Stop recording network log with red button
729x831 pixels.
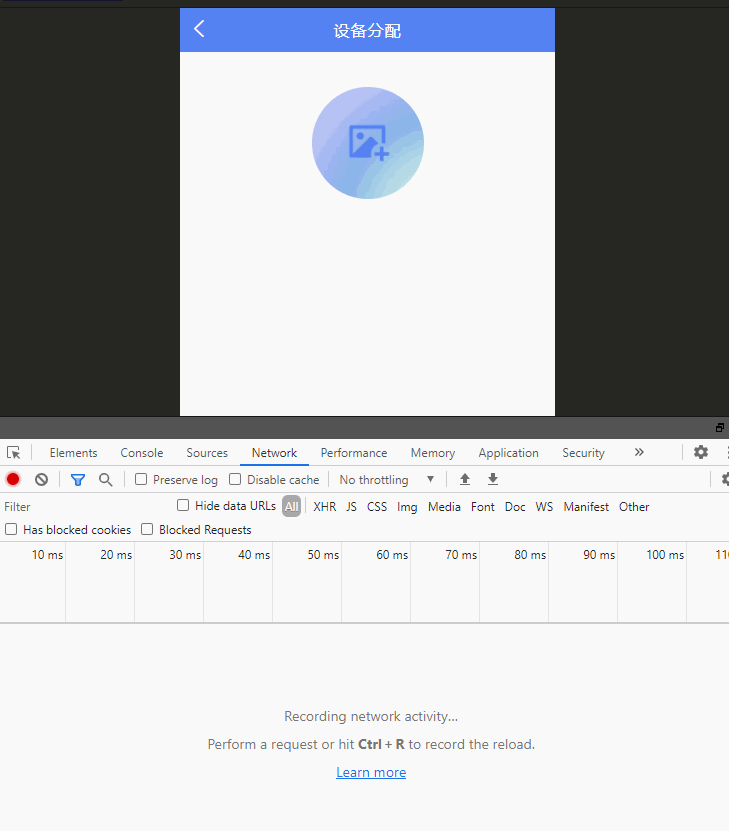click(13, 480)
